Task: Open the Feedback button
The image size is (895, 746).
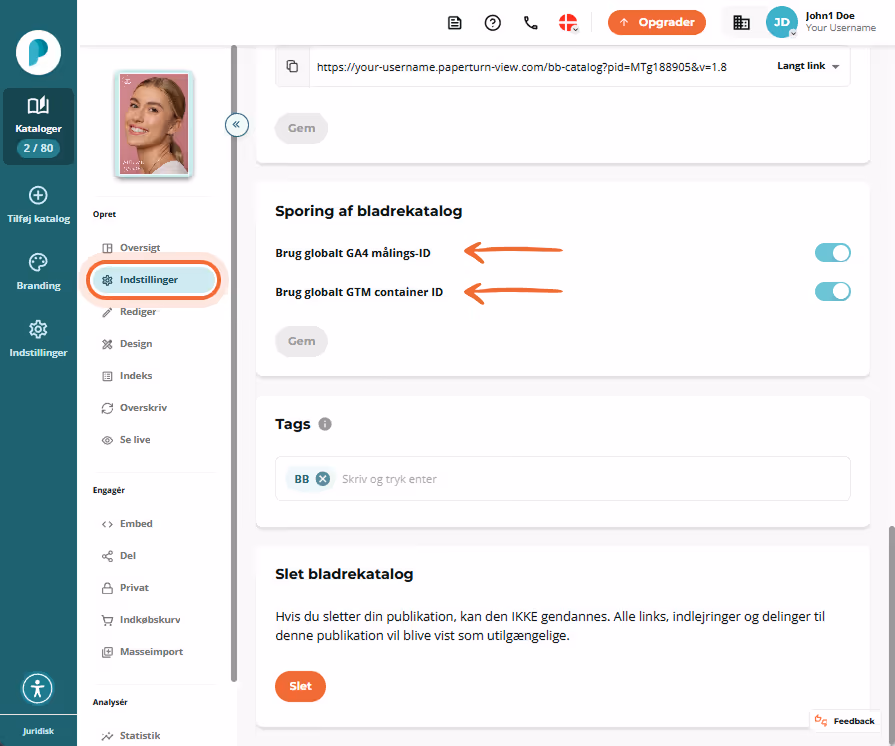Action: 845,721
